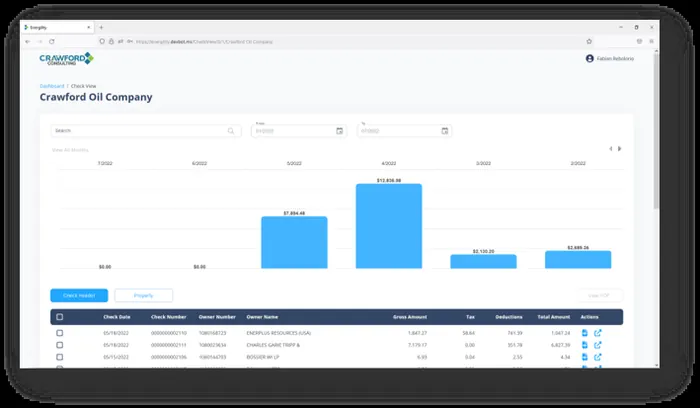The image size is (700, 408).
Task: Open document for ENERPLUS RESOURCES row
Action: tap(585, 333)
